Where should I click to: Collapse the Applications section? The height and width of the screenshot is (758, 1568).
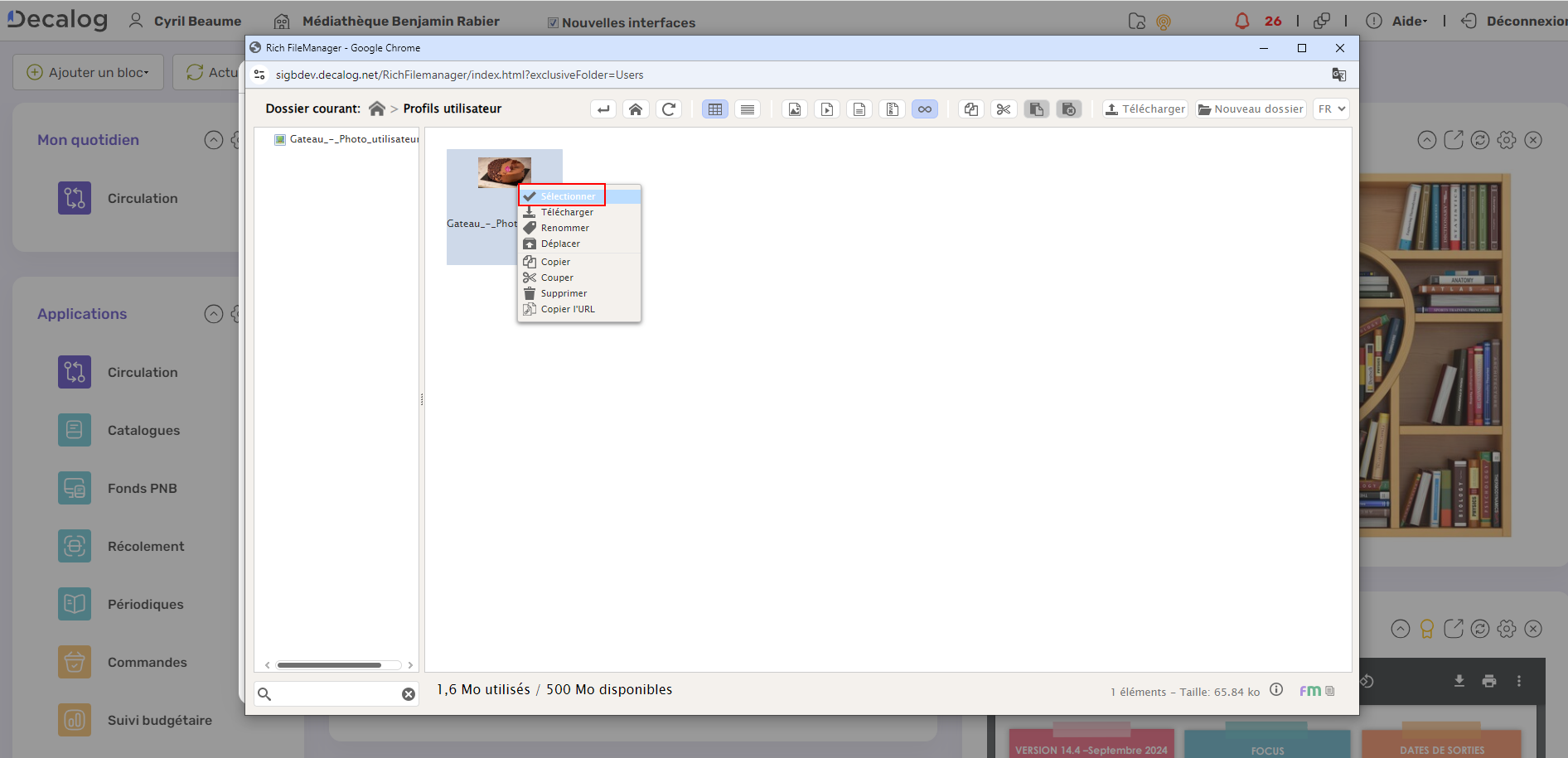pyautogui.click(x=214, y=314)
